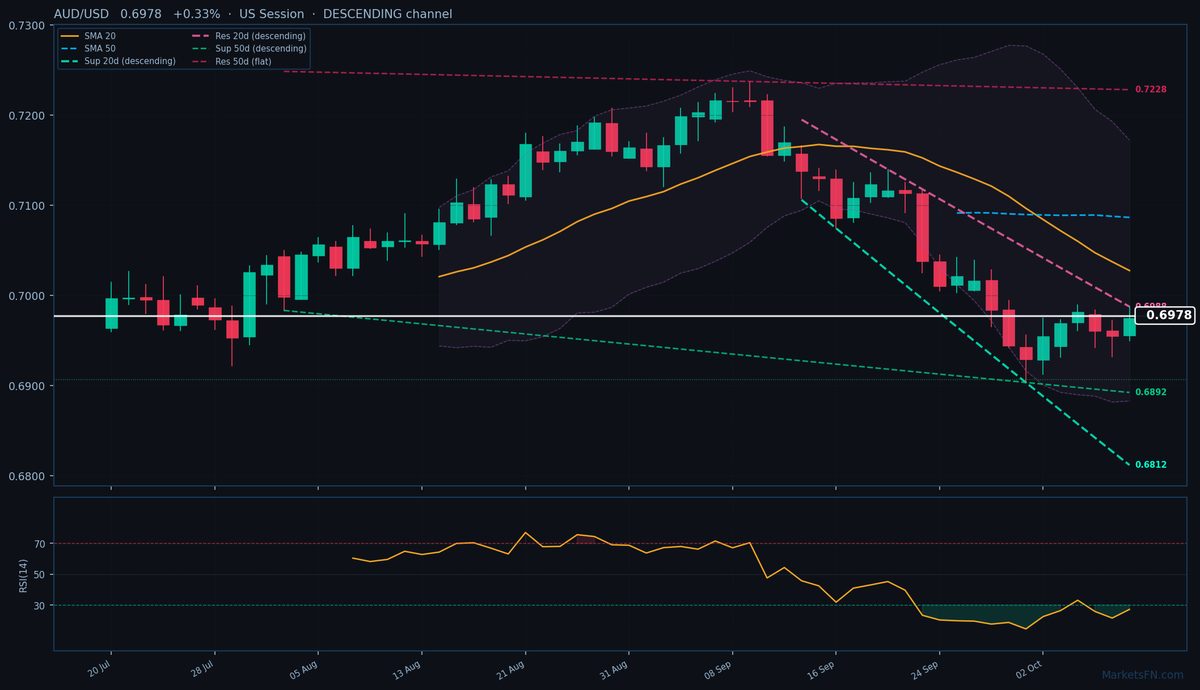Screen dimensions: 1200x690
Task: Click the SMA 50 legend entry
Action: [x=87, y=48]
